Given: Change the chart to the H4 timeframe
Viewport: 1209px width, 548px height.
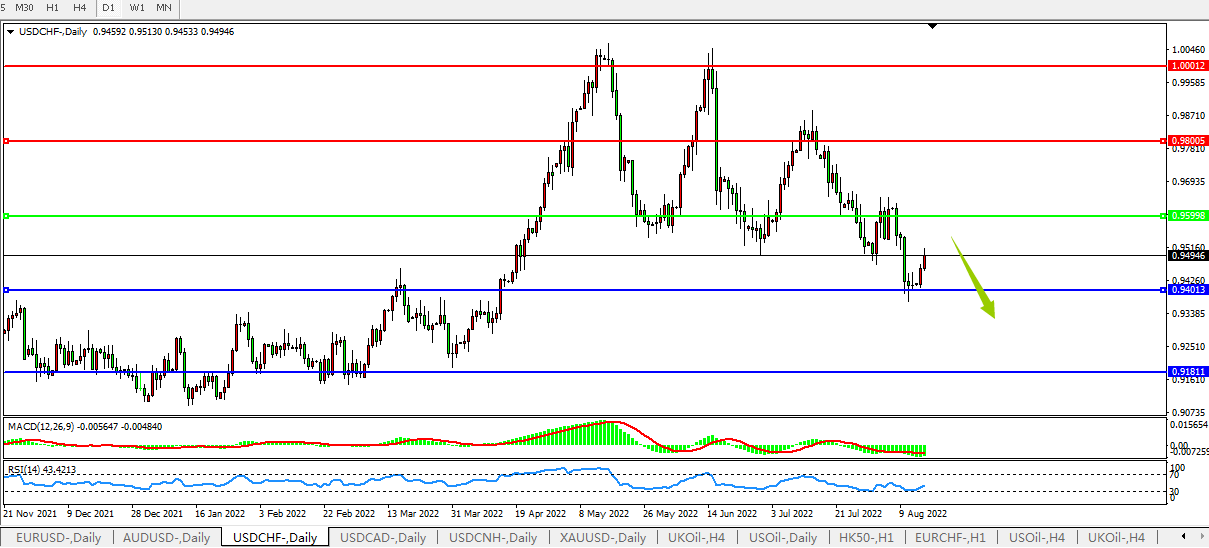Looking at the screenshot, I should 80,8.
